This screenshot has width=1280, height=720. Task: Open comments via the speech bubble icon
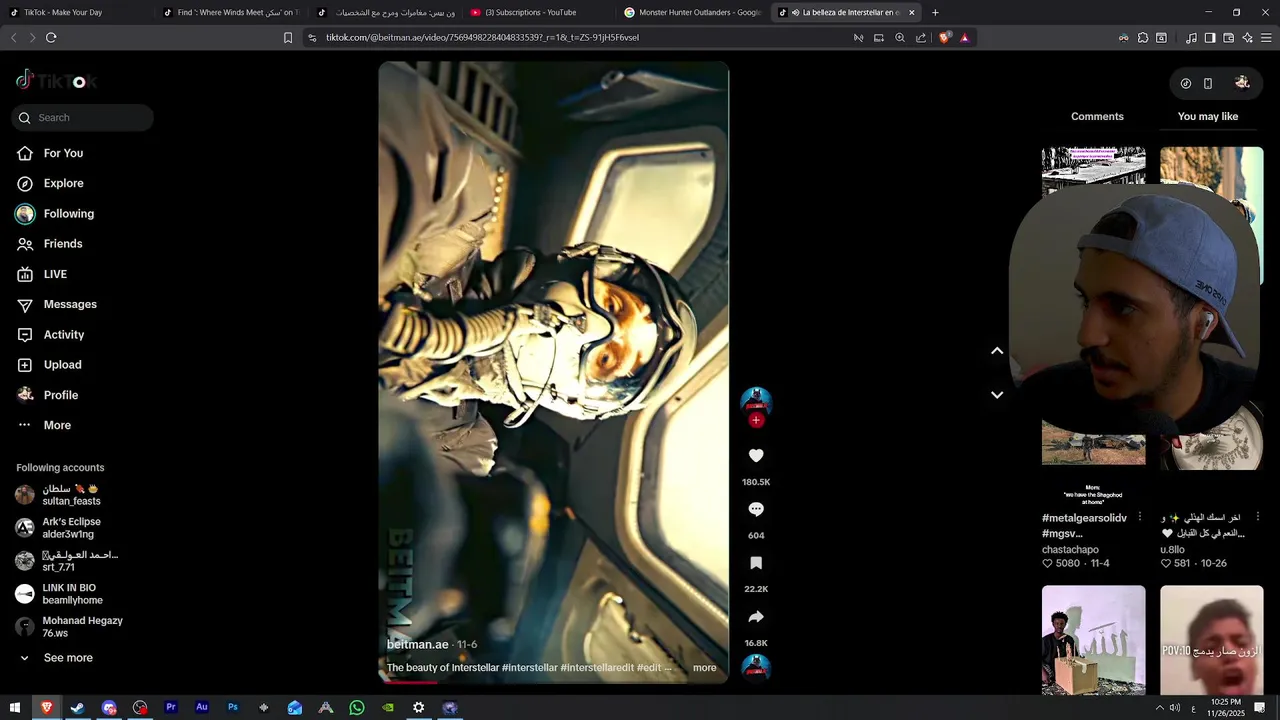(756, 509)
